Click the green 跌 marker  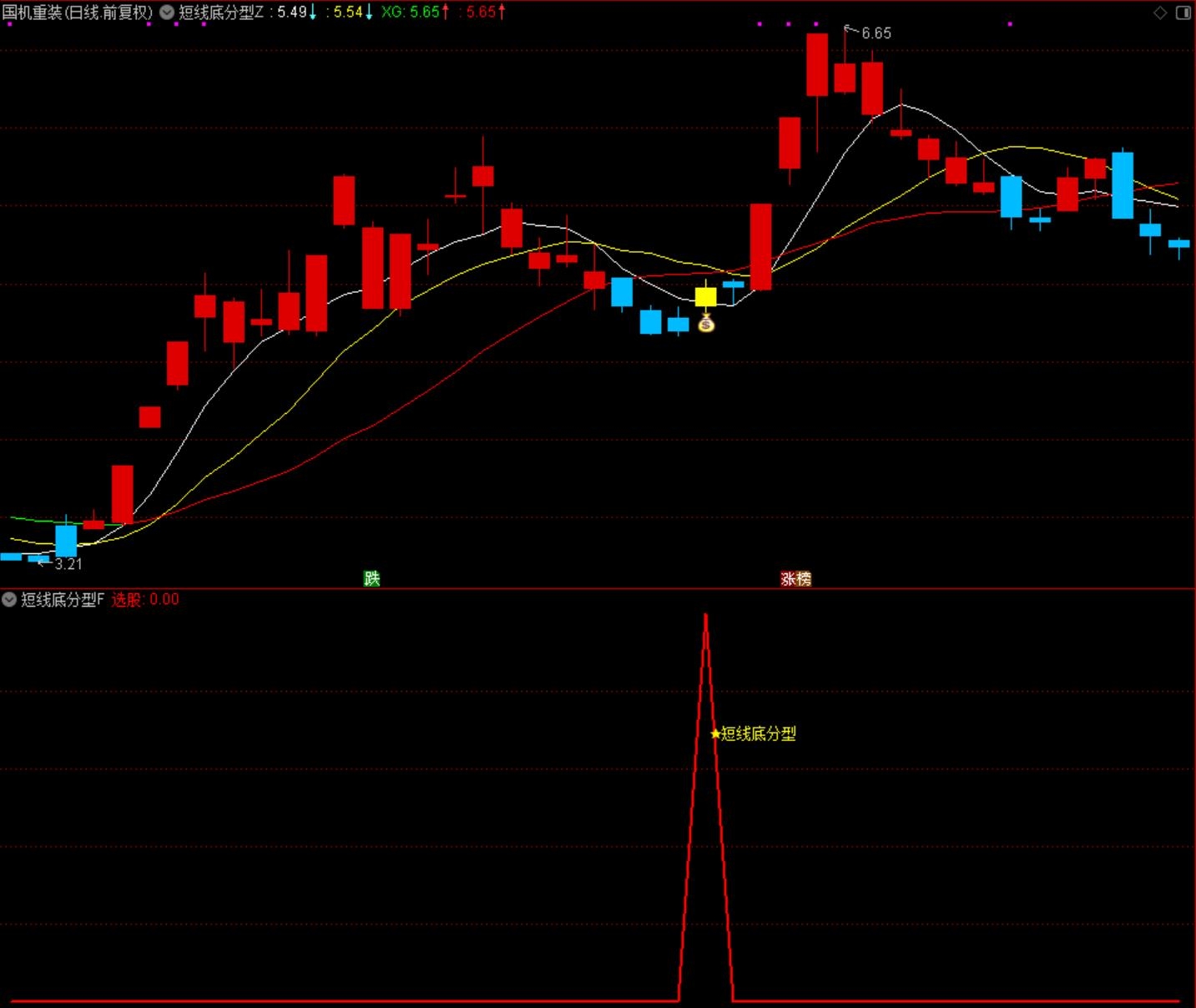(x=372, y=578)
